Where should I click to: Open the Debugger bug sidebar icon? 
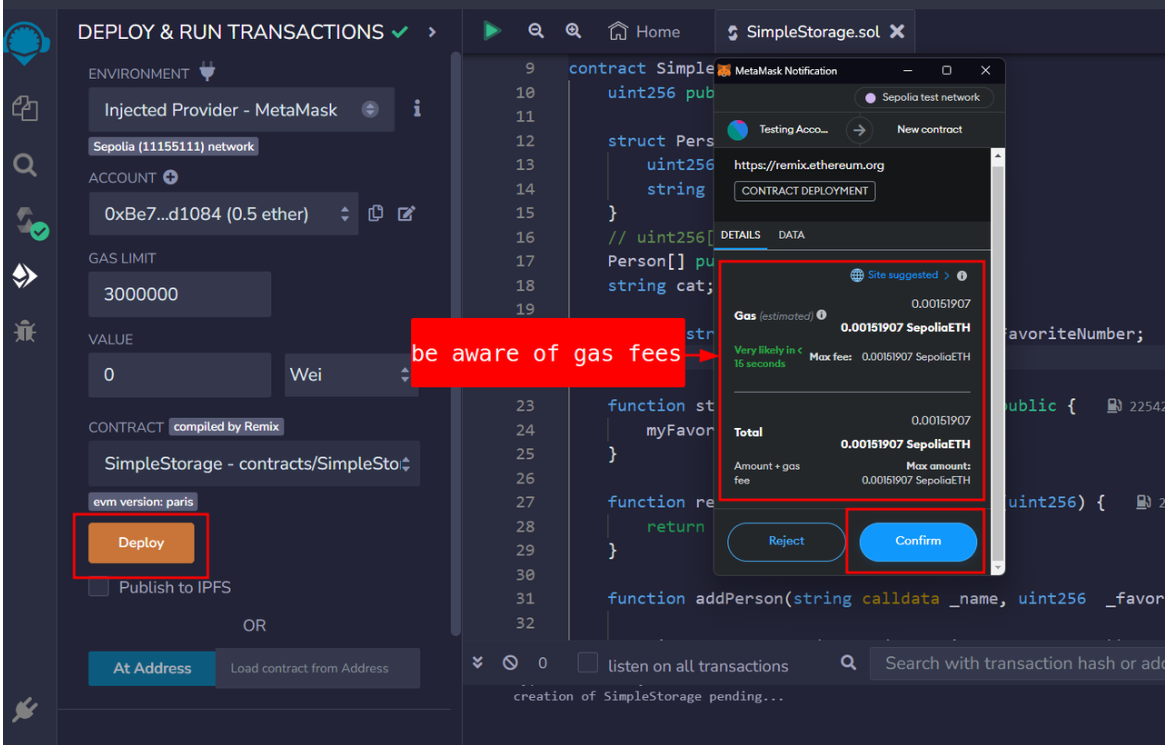25,331
